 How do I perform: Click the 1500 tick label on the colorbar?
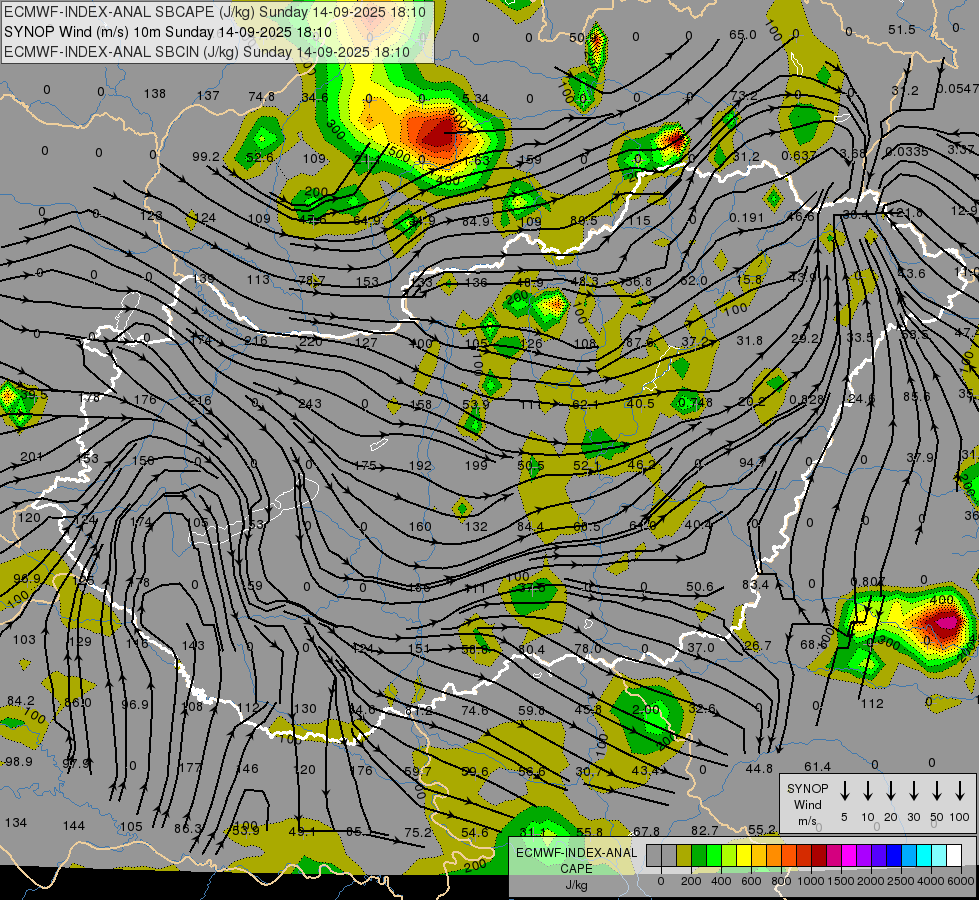coord(841,881)
